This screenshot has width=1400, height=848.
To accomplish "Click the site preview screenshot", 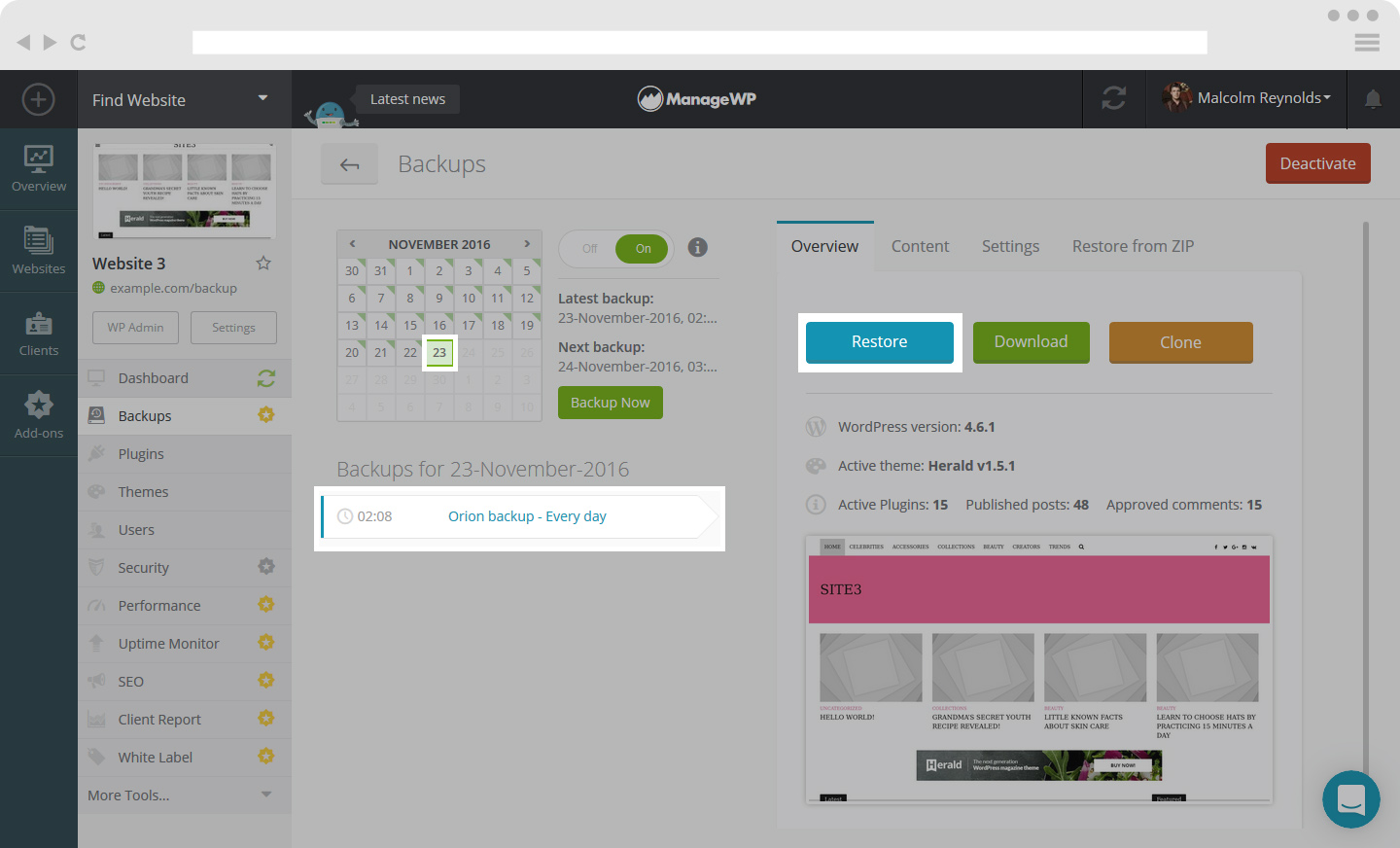I will tap(1039, 670).
